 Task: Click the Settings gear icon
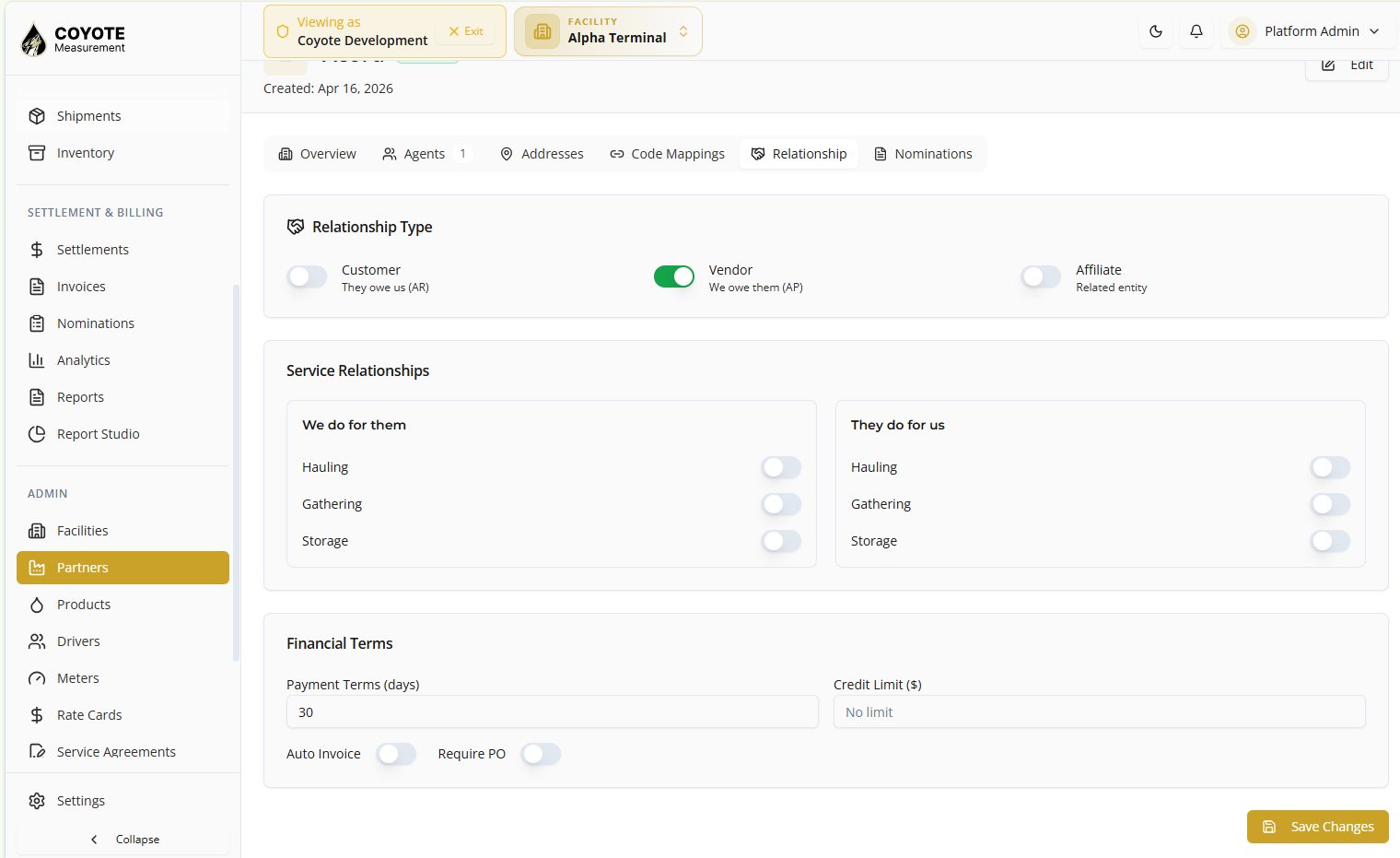coord(37,801)
